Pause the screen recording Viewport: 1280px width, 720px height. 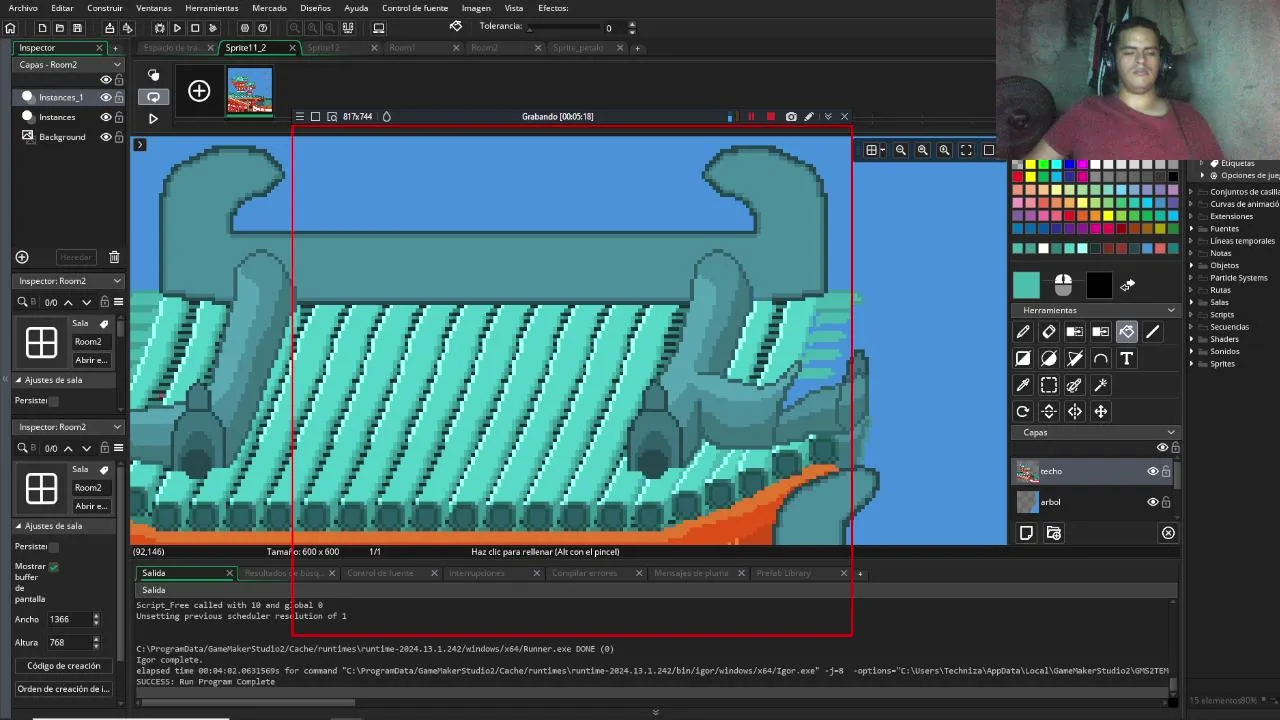click(x=751, y=117)
